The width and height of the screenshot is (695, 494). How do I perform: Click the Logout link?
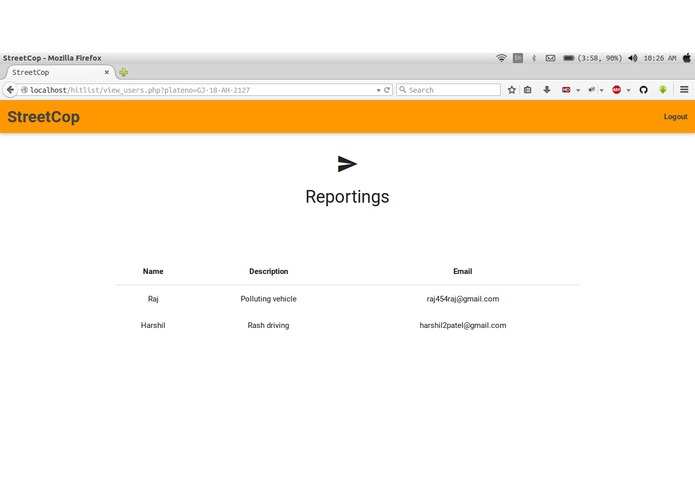click(675, 117)
